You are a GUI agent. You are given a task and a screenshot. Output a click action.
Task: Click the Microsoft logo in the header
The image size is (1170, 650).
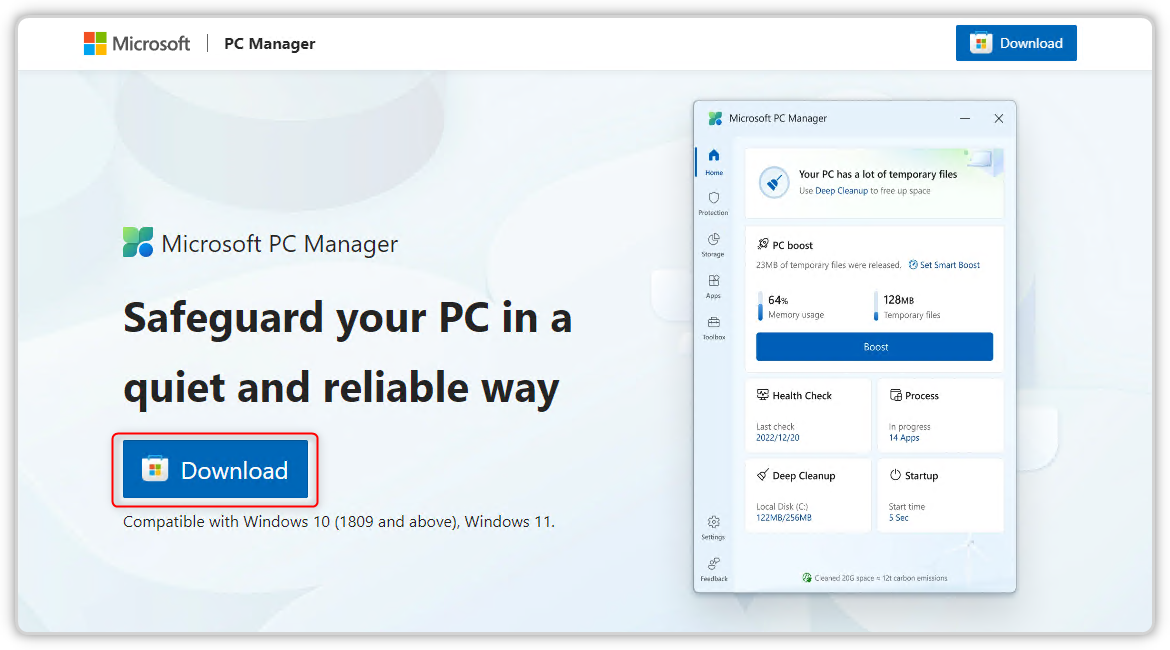tap(137, 43)
